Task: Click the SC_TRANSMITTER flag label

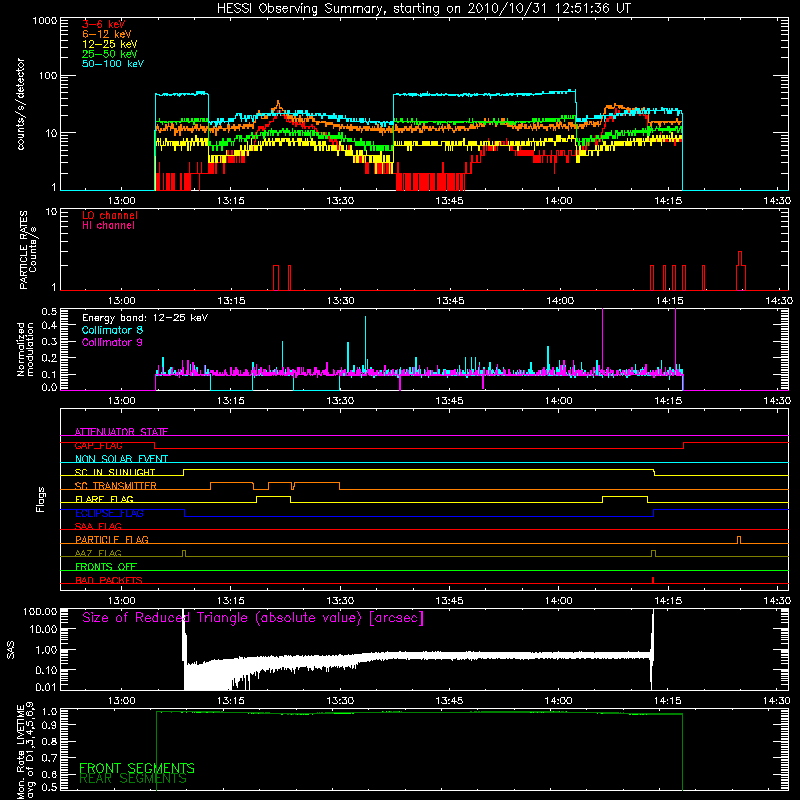Action: 115,486
